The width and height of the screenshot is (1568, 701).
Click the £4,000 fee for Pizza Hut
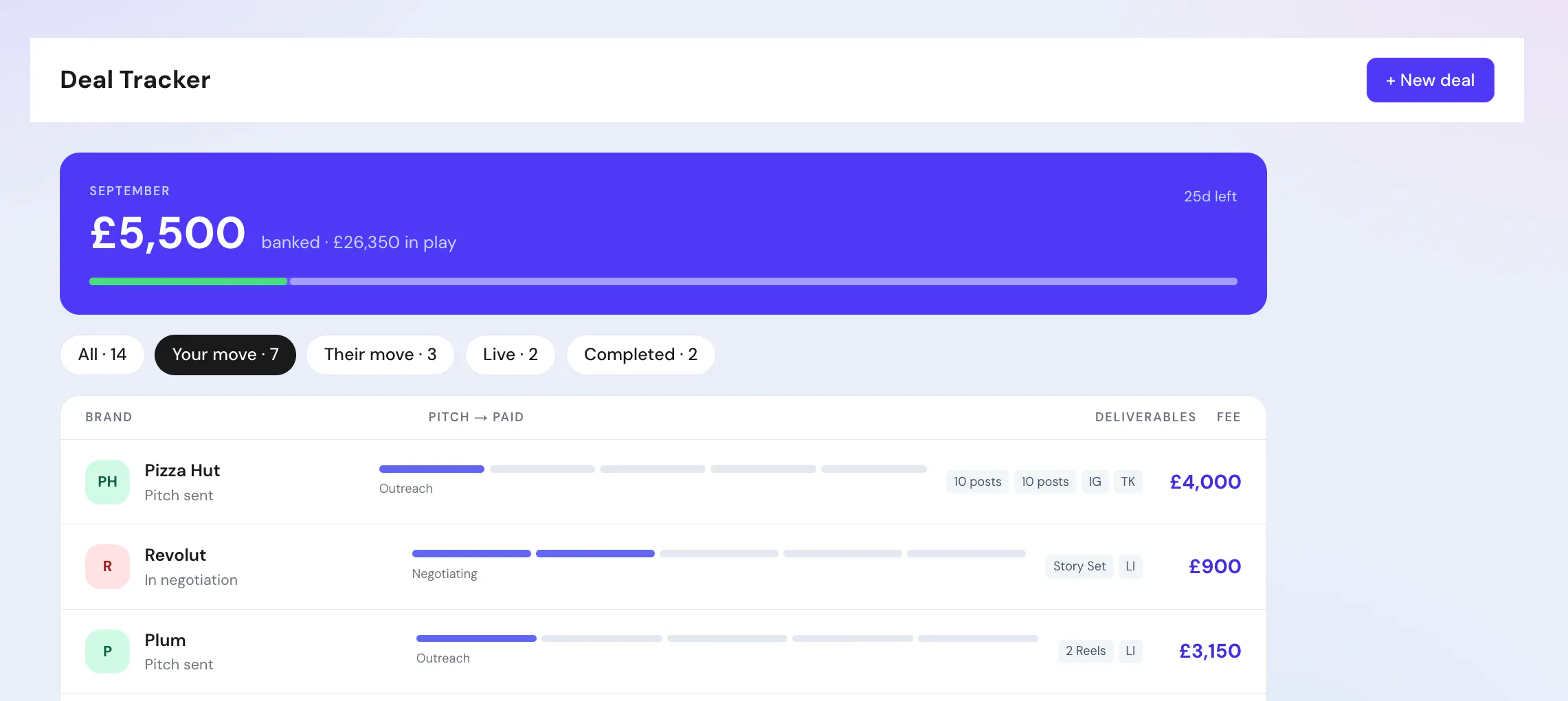1205,482
